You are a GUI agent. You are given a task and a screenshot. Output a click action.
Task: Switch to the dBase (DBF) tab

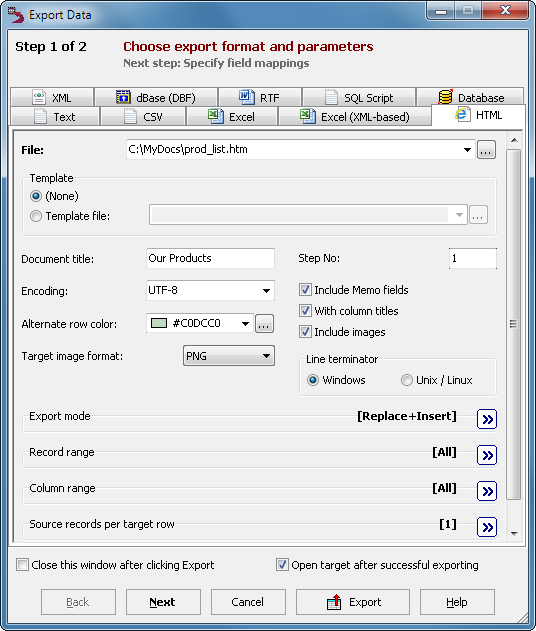point(156,97)
